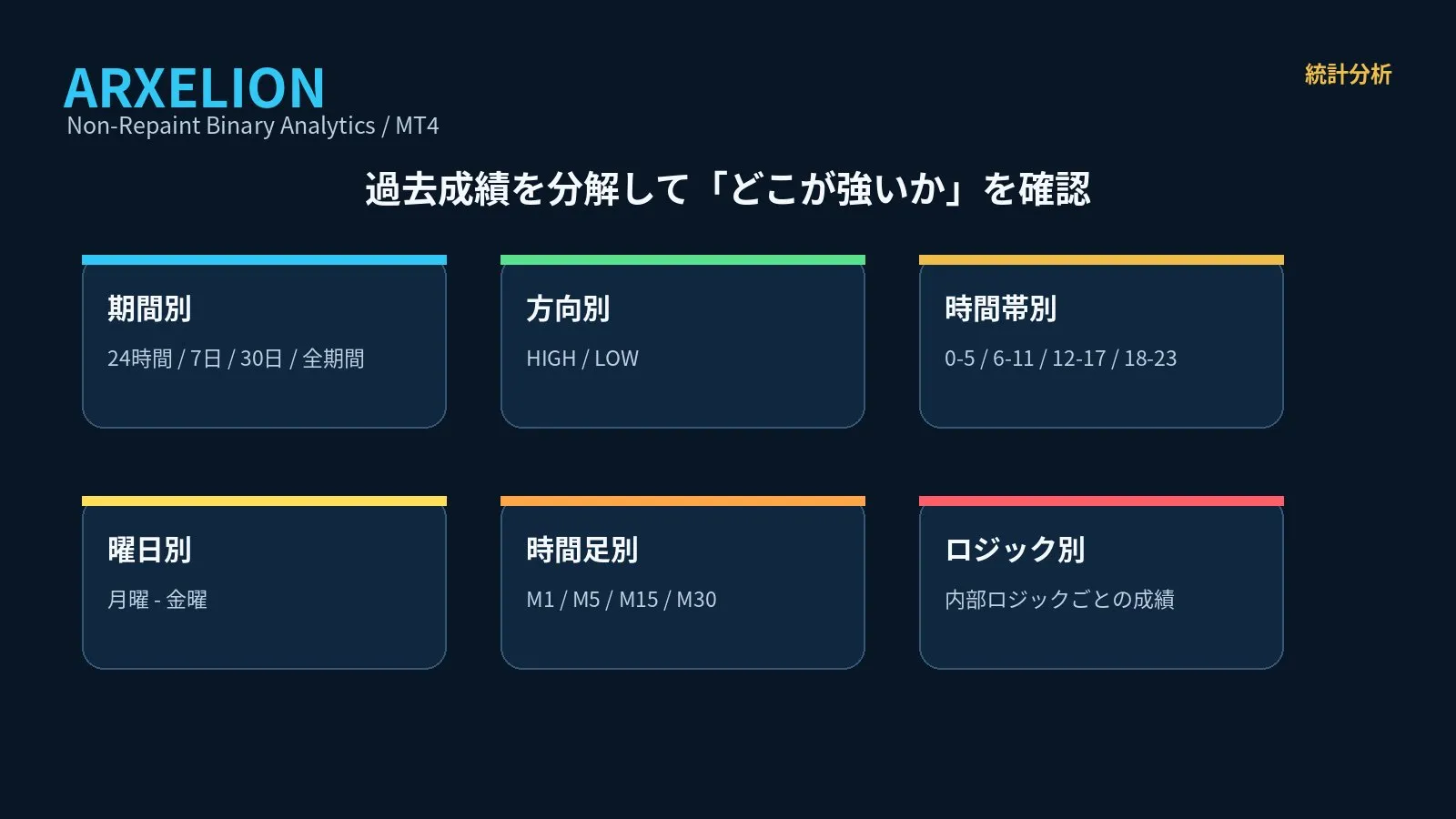Screen dimensions: 1456x819
Task: Click the yellow bar atop 曜日別 card
Action: tap(264, 500)
